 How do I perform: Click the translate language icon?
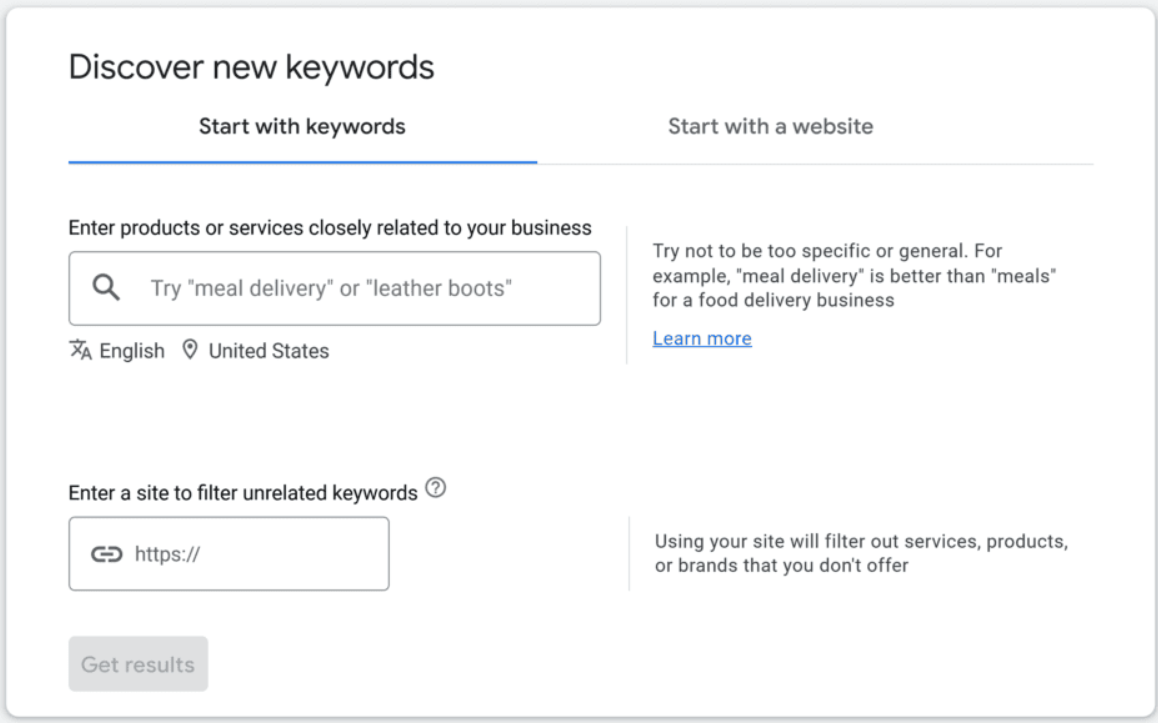point(80,350)
